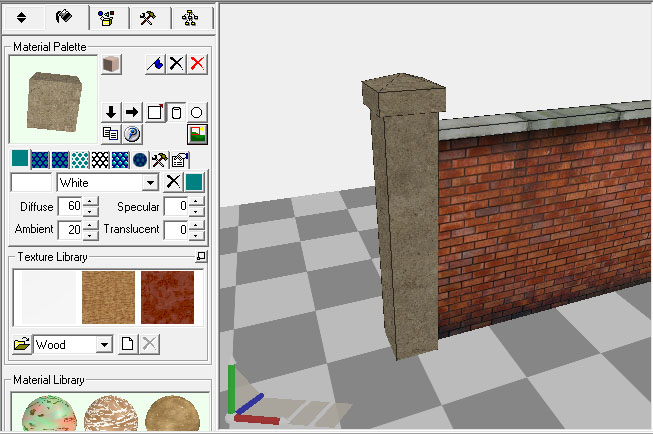Select the red mahogany wood texture thumbnail
The height and width of the screenshot is (434, 653).
(x=167, y=297)
